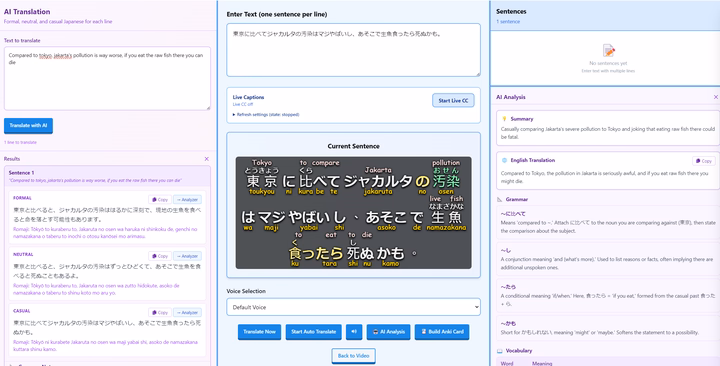Image resolution: width=720 pixels, height=366 pixels.
Task: Send FORMAL translation to Analyzer
Action: point(187,200)
